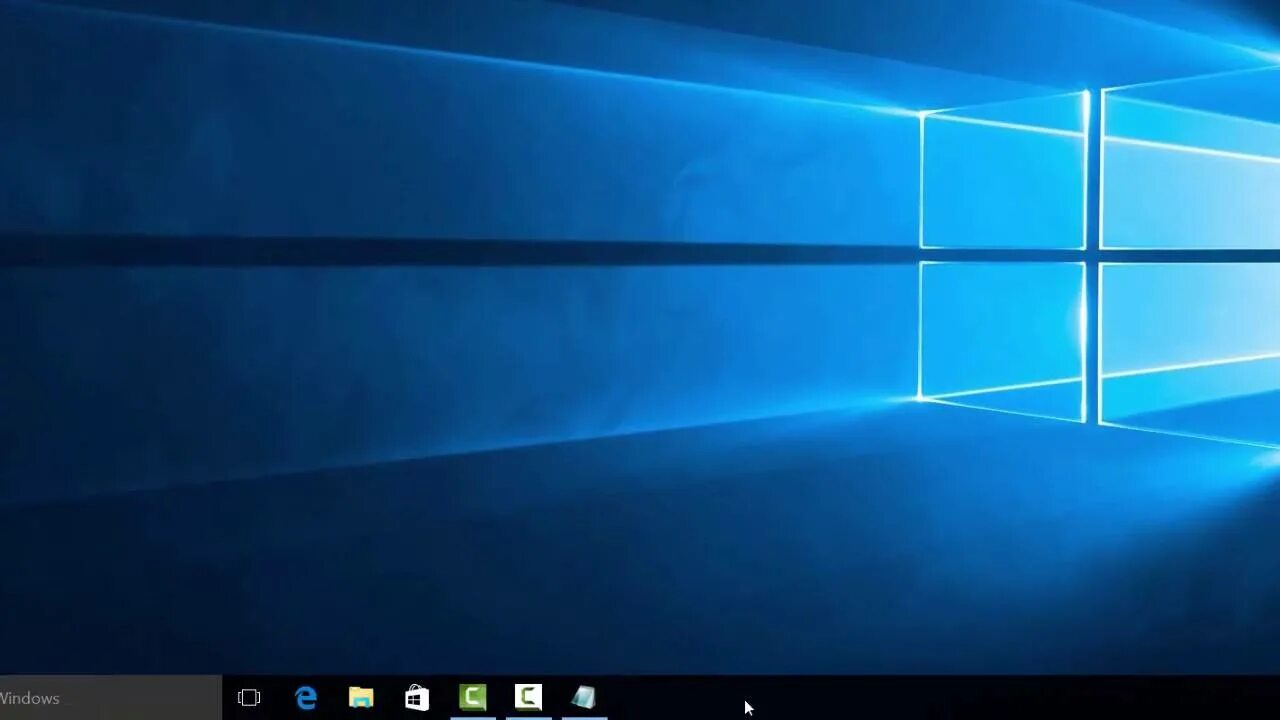This screenshot has width=1280, height=720.
Task: Open File Explorer from the taskbar
Action: [361, 698]
